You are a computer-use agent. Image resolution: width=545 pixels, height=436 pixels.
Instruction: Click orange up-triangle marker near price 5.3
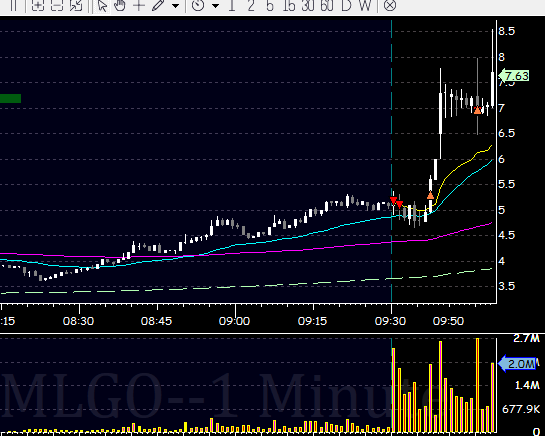tap(430, 195)
